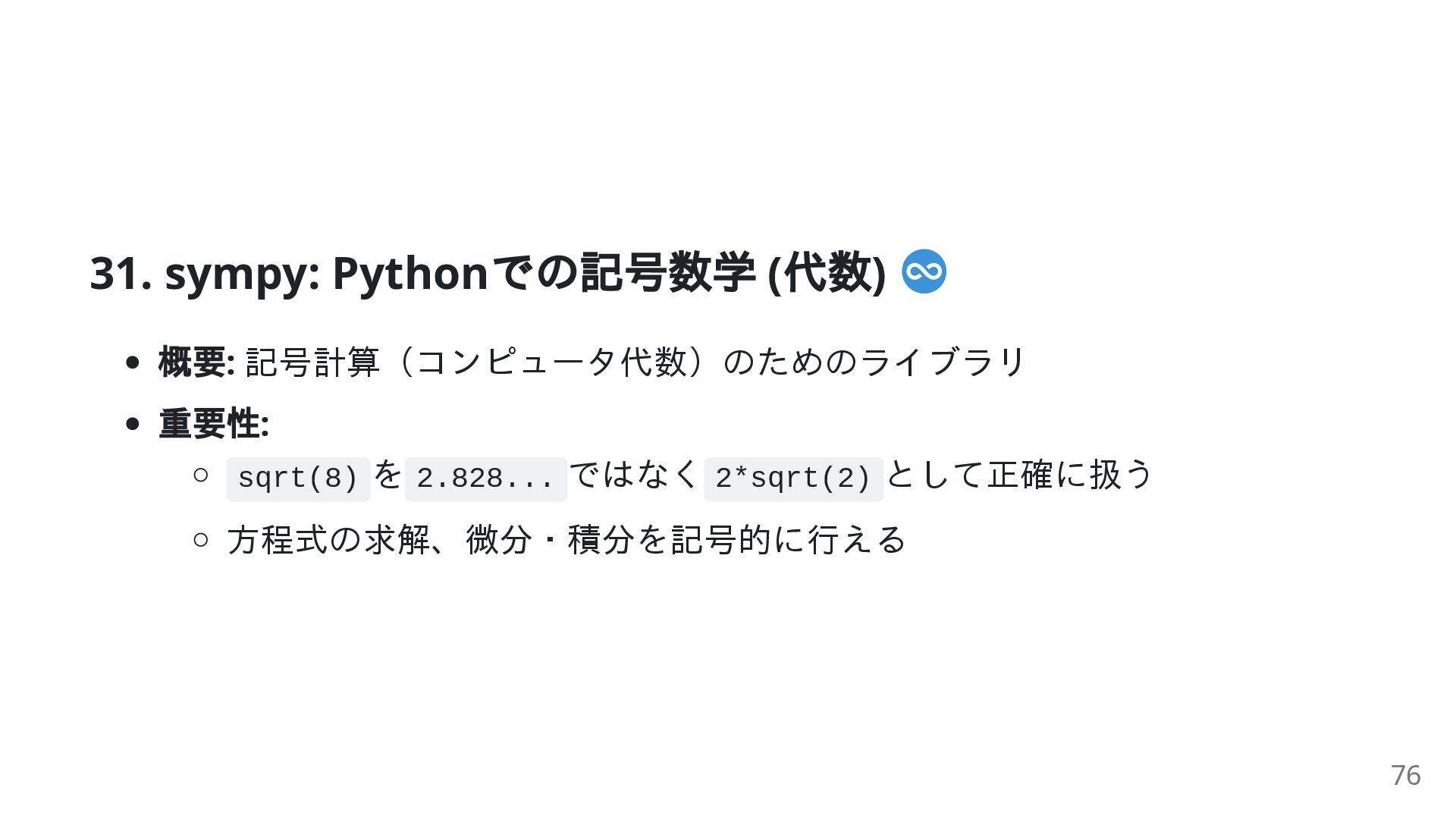This screenshot has width=1456, height=819.
Task: Click the text 記号的に行える
Action: click(789, 540)
